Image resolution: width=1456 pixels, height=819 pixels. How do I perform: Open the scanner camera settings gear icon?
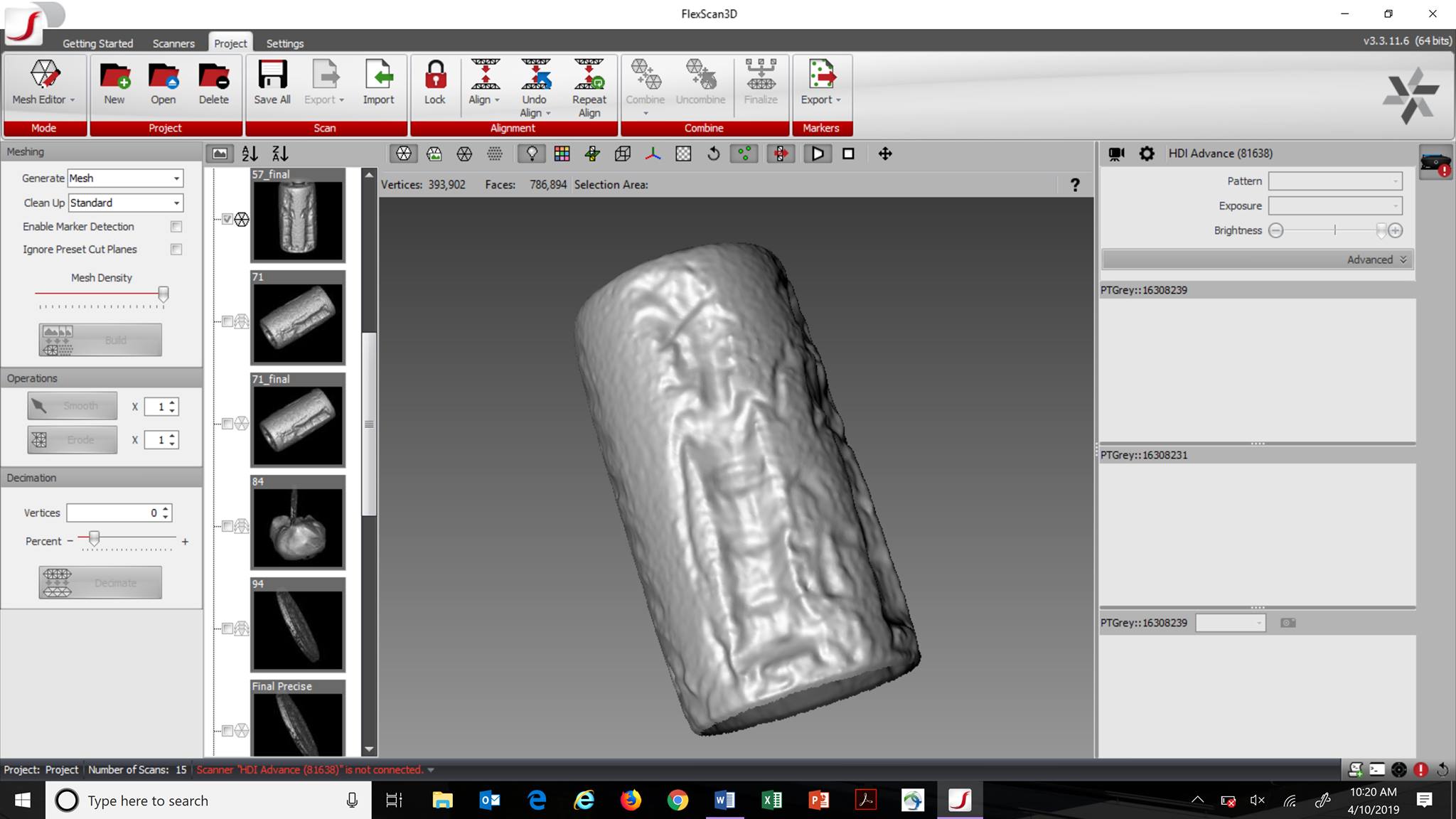point(1146,153)
